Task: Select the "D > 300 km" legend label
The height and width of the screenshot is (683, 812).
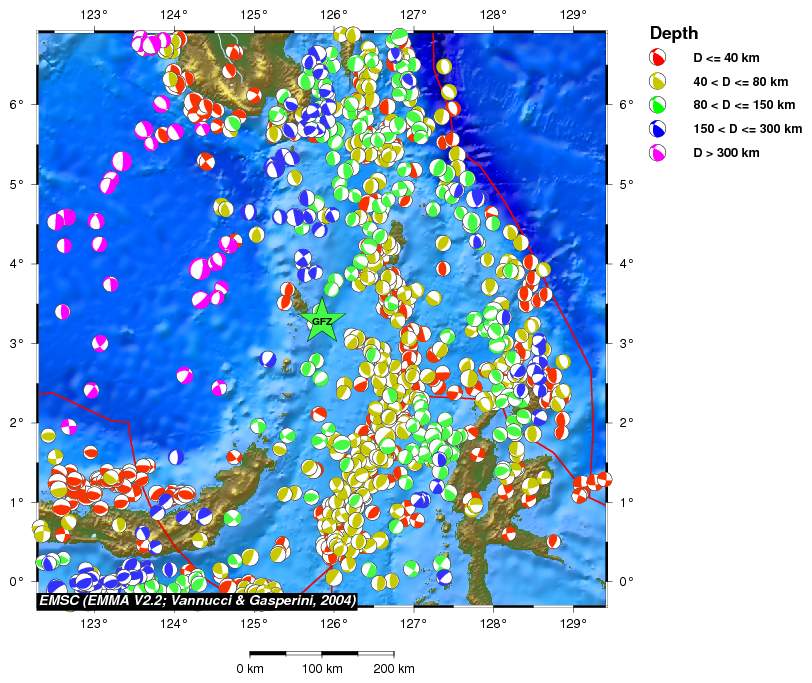Action: [726, 153]
